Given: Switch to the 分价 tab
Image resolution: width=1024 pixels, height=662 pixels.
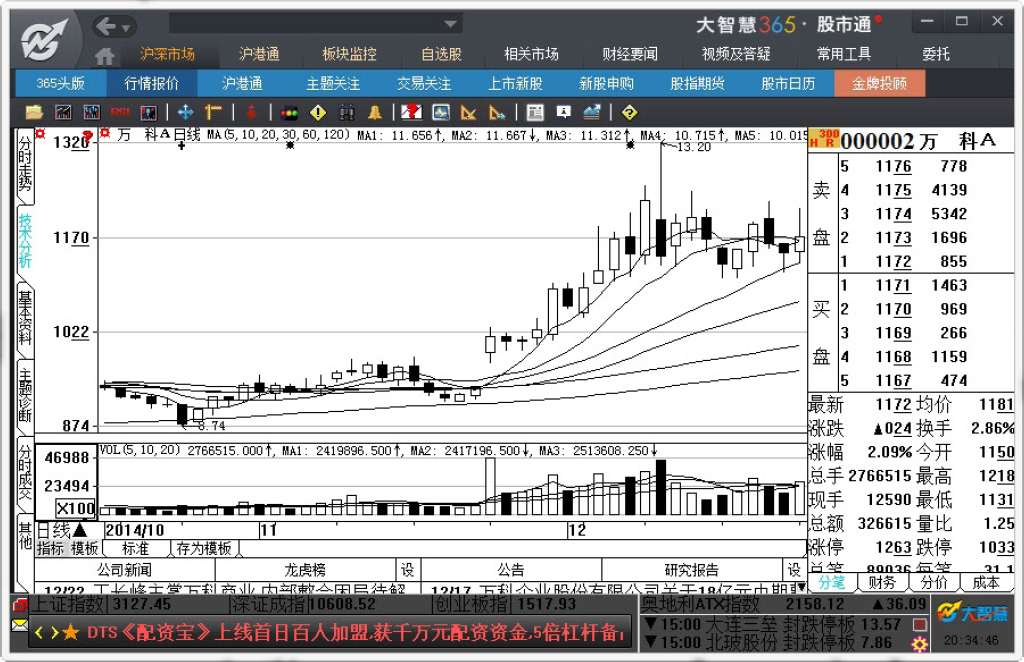Looking at the screenshot, I should pos(934,582).
